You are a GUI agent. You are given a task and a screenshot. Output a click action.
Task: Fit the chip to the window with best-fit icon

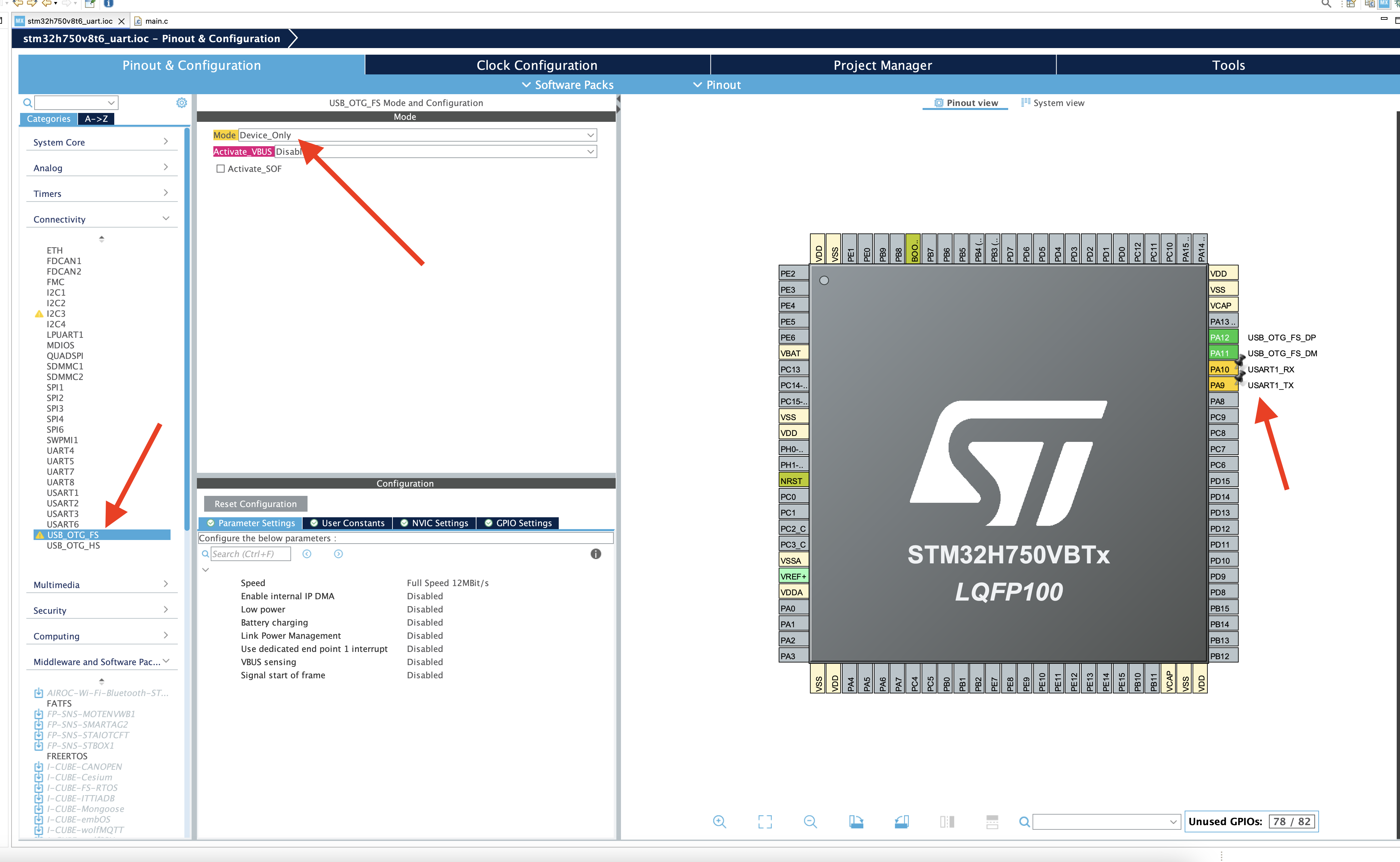(765, 822)
